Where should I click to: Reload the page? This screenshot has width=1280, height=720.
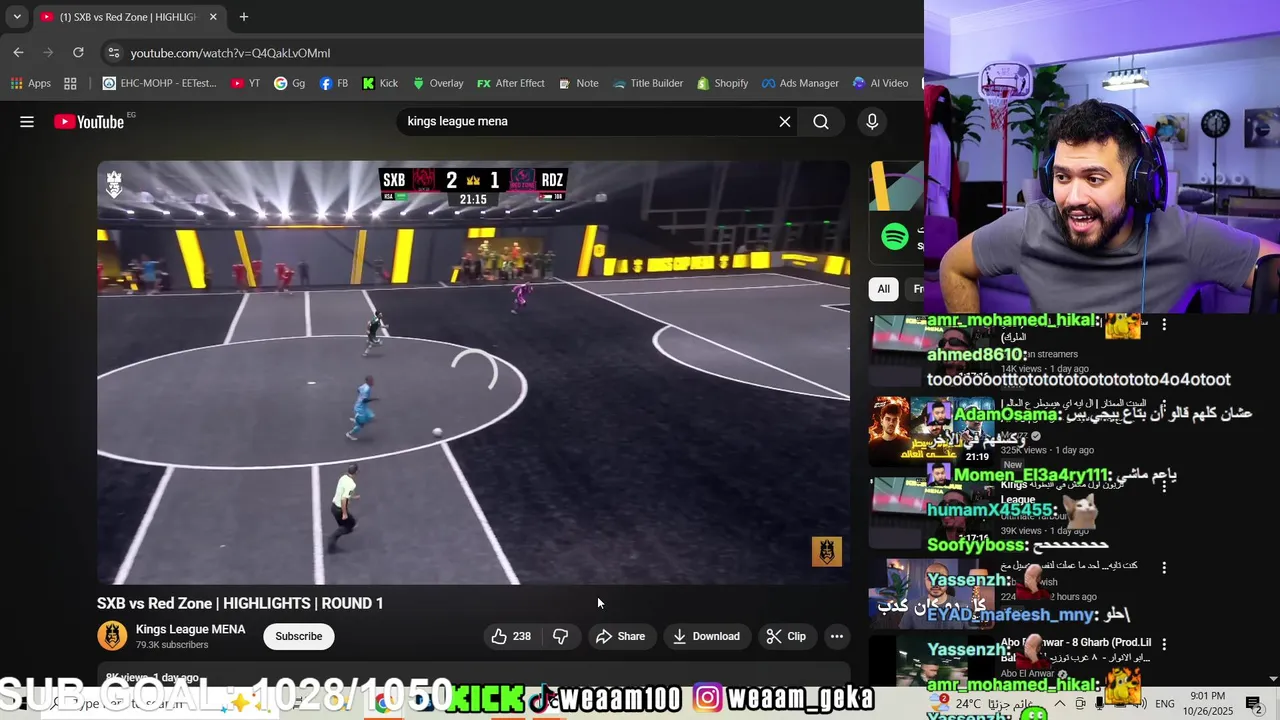click(78, 53)
